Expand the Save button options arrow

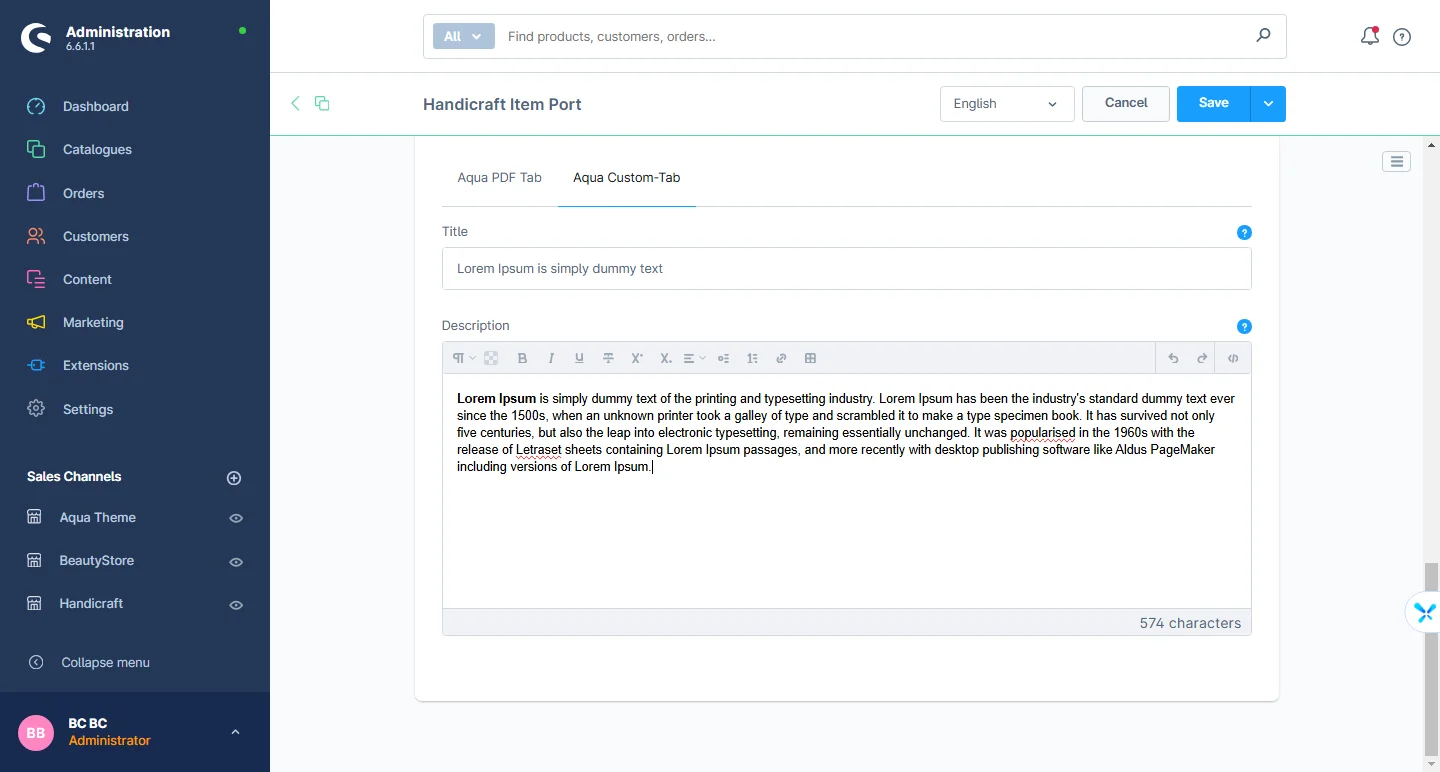point(1268,104)
